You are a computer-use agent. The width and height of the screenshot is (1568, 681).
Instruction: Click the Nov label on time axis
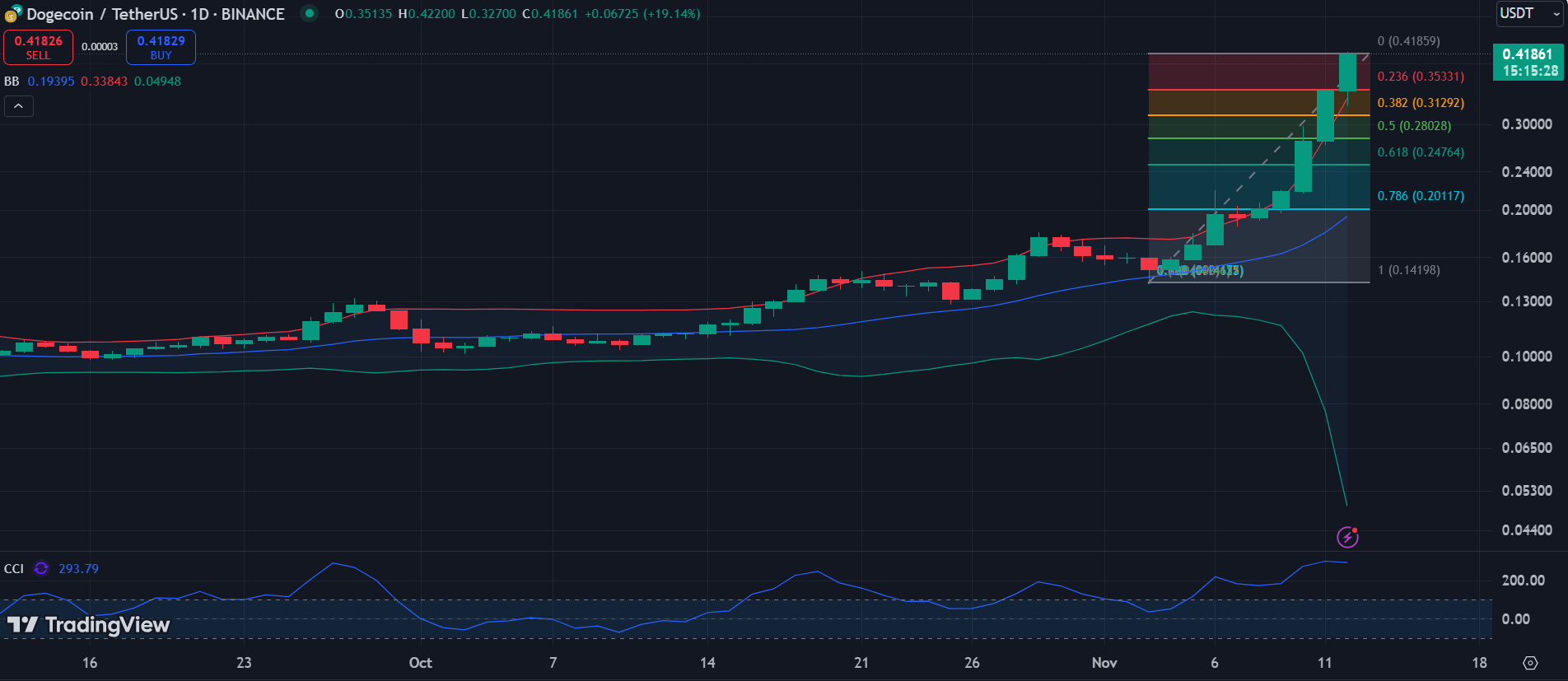coord(1104,663)
